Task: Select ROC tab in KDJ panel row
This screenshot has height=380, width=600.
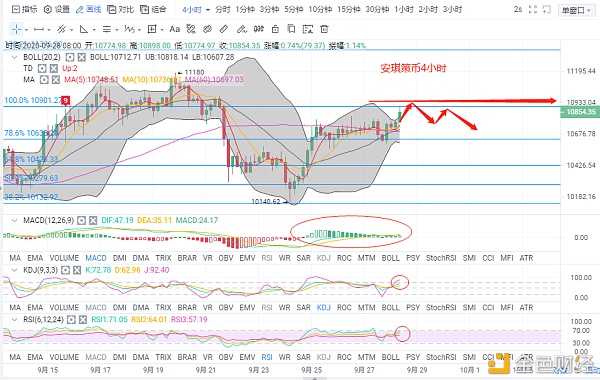Action: (x=344, y=308)
